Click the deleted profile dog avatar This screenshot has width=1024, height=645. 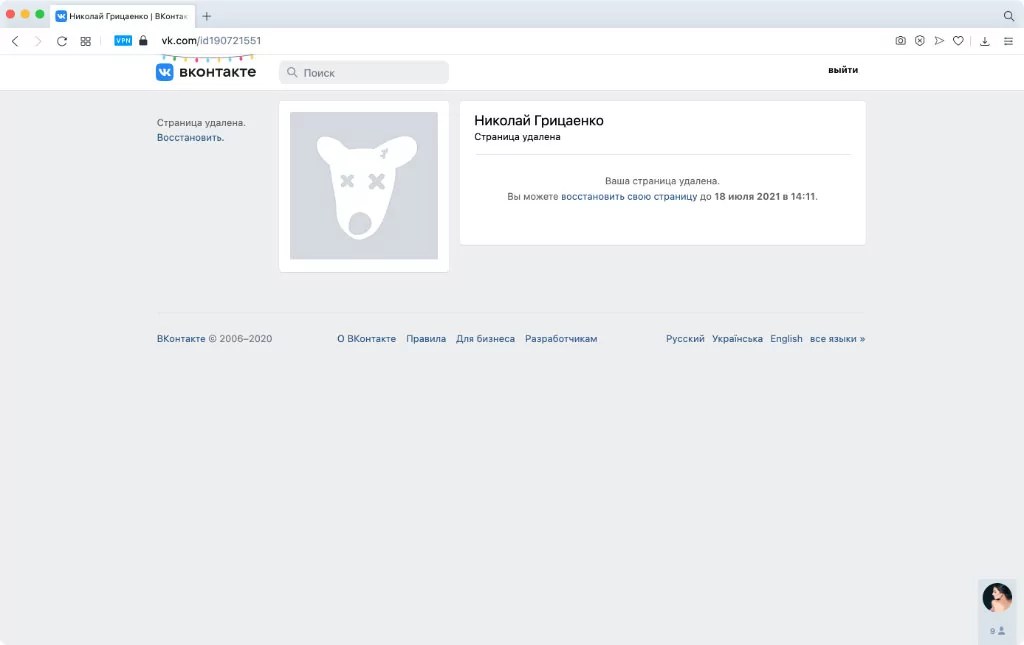coord(364,186)
